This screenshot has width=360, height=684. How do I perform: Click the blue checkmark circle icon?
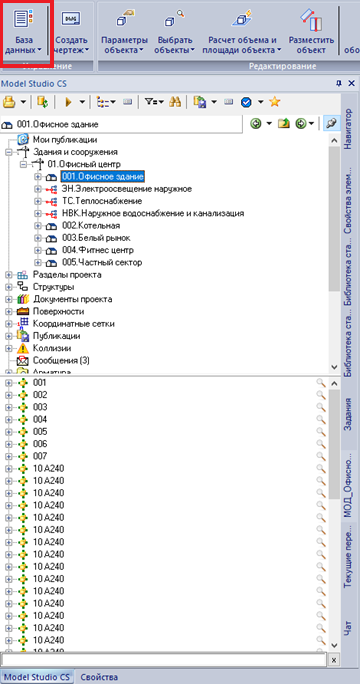[246, 102]
